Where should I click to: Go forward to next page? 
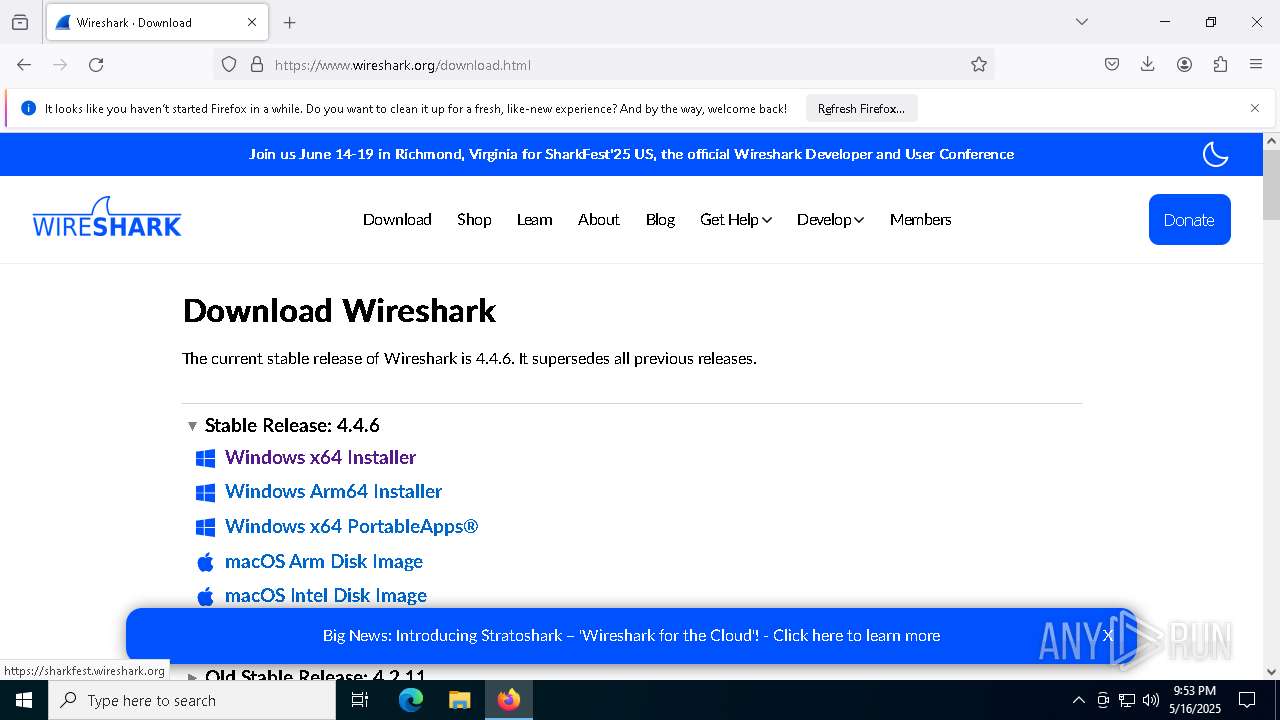point(60,65)
